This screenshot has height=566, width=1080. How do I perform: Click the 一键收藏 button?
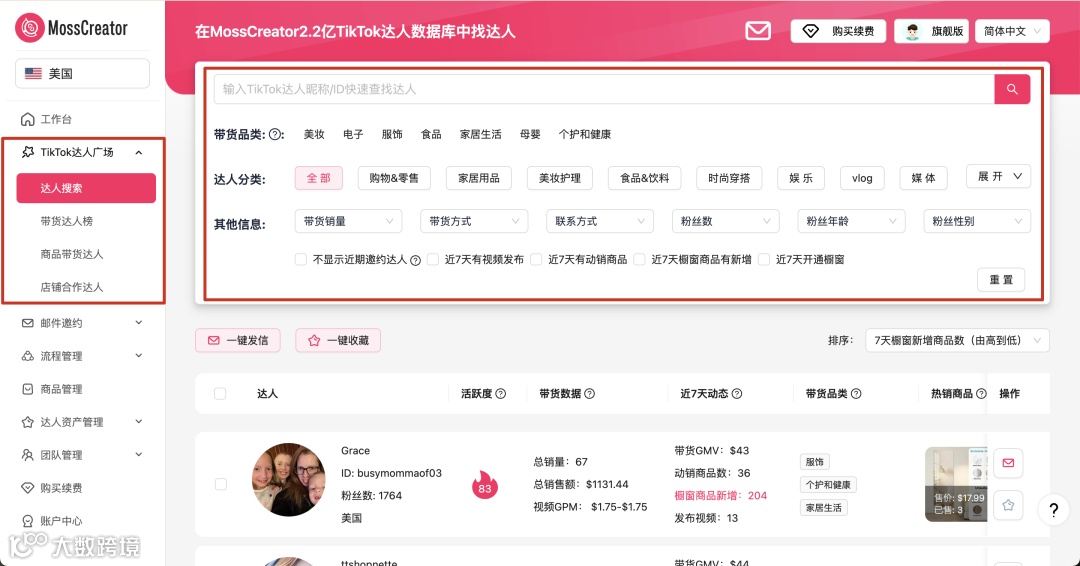[x=338, y=340]
